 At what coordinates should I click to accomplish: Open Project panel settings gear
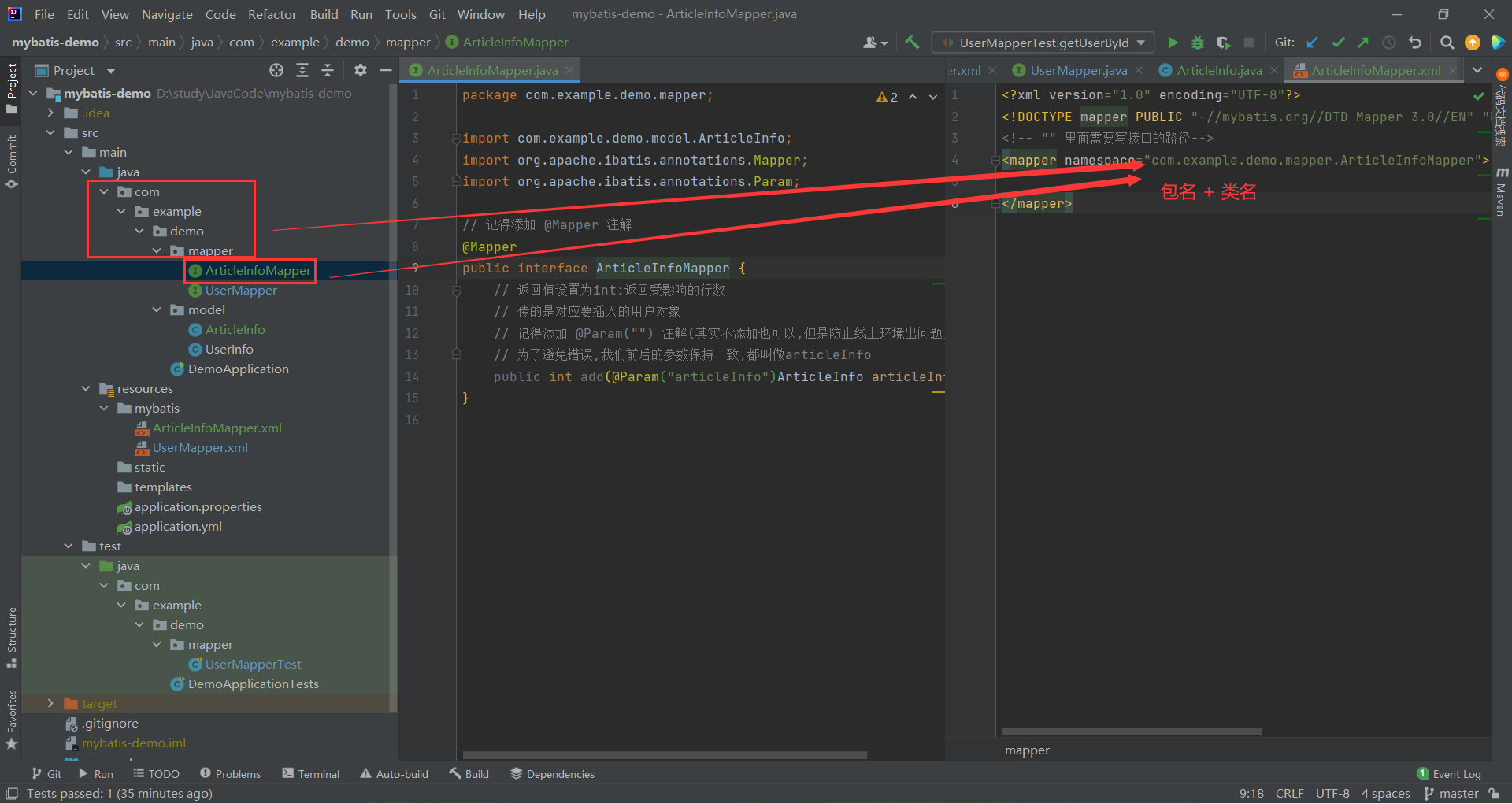361,70
